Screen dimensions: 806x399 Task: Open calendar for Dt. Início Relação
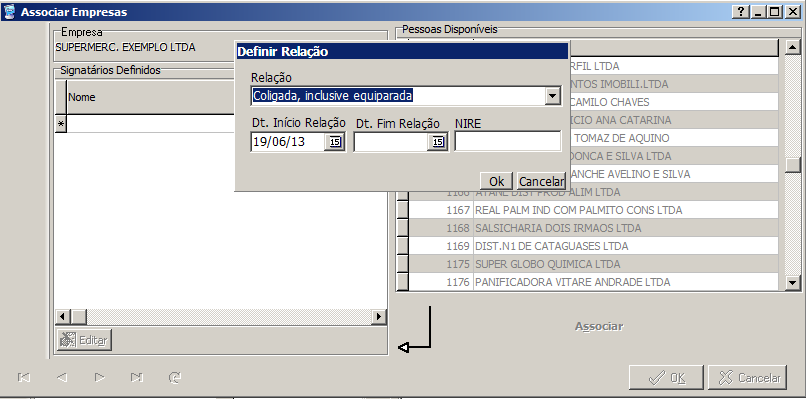[335, 142]
